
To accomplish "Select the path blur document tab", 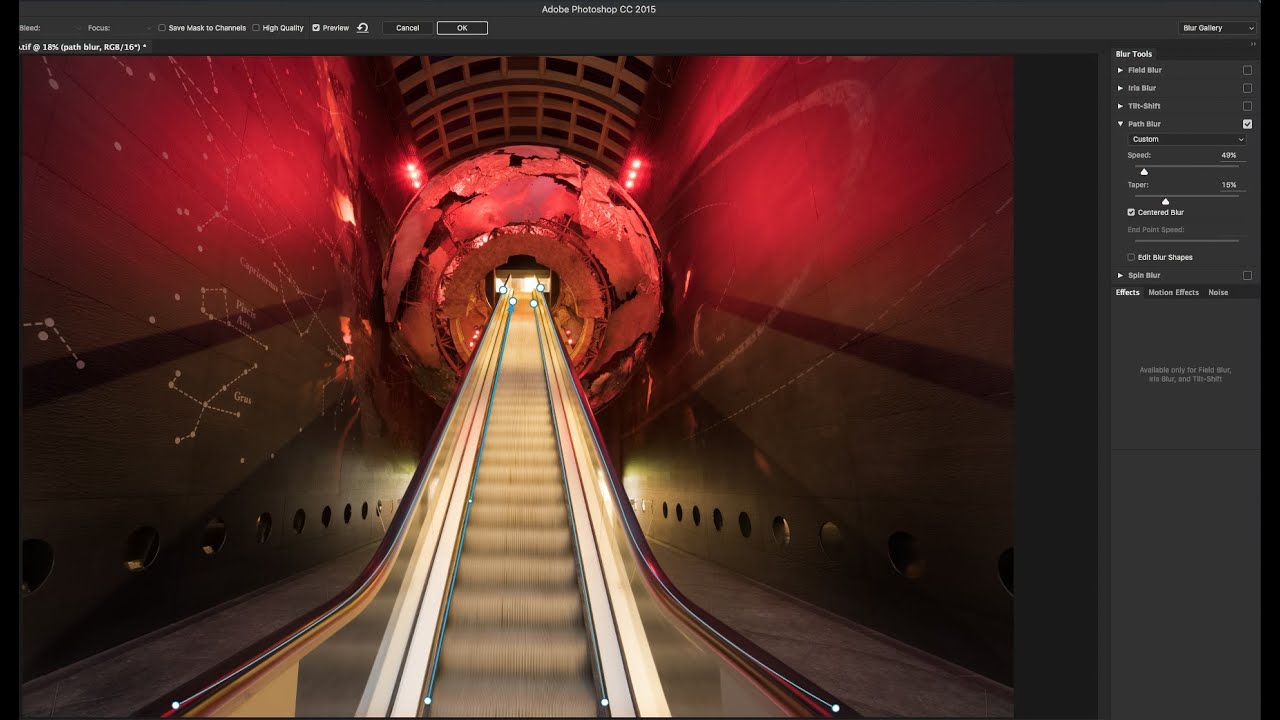I will point(84,47).
